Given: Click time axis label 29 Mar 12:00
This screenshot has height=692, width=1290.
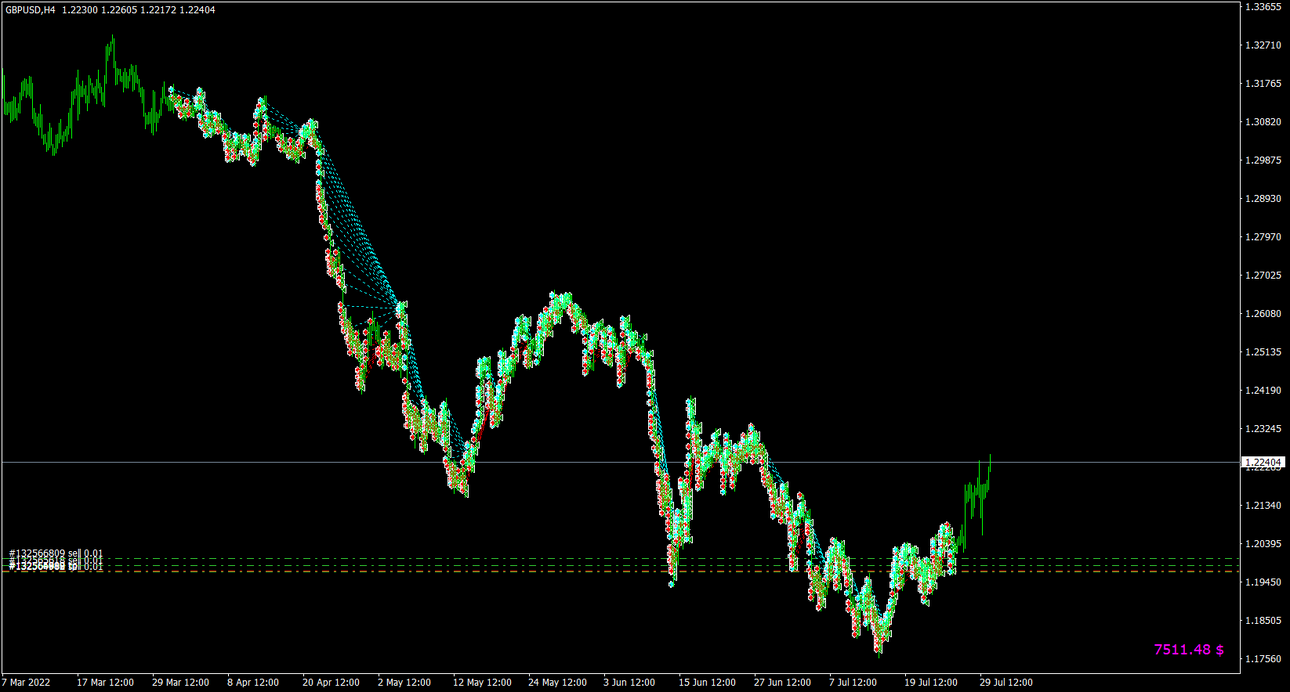Looking at the screenshot, I should click(180, 683).
